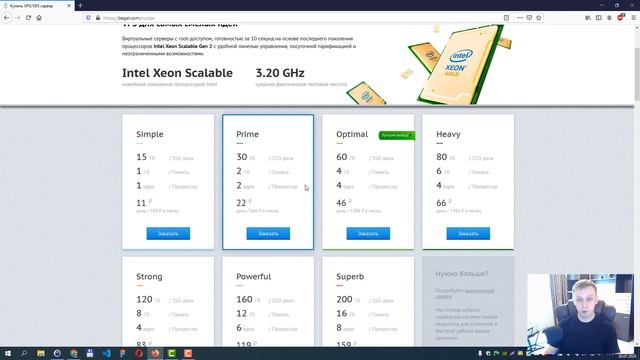Open the Firefox library icon
This screenshot has height=360, width=640.
click(588, 18)
